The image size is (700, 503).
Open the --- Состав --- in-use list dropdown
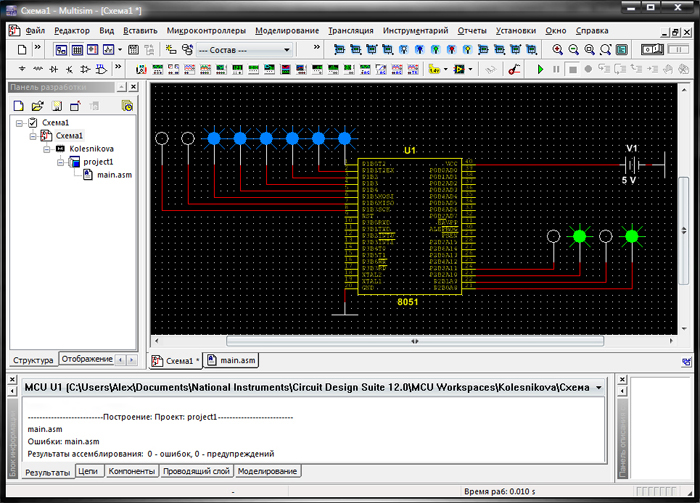pos(244,50)
